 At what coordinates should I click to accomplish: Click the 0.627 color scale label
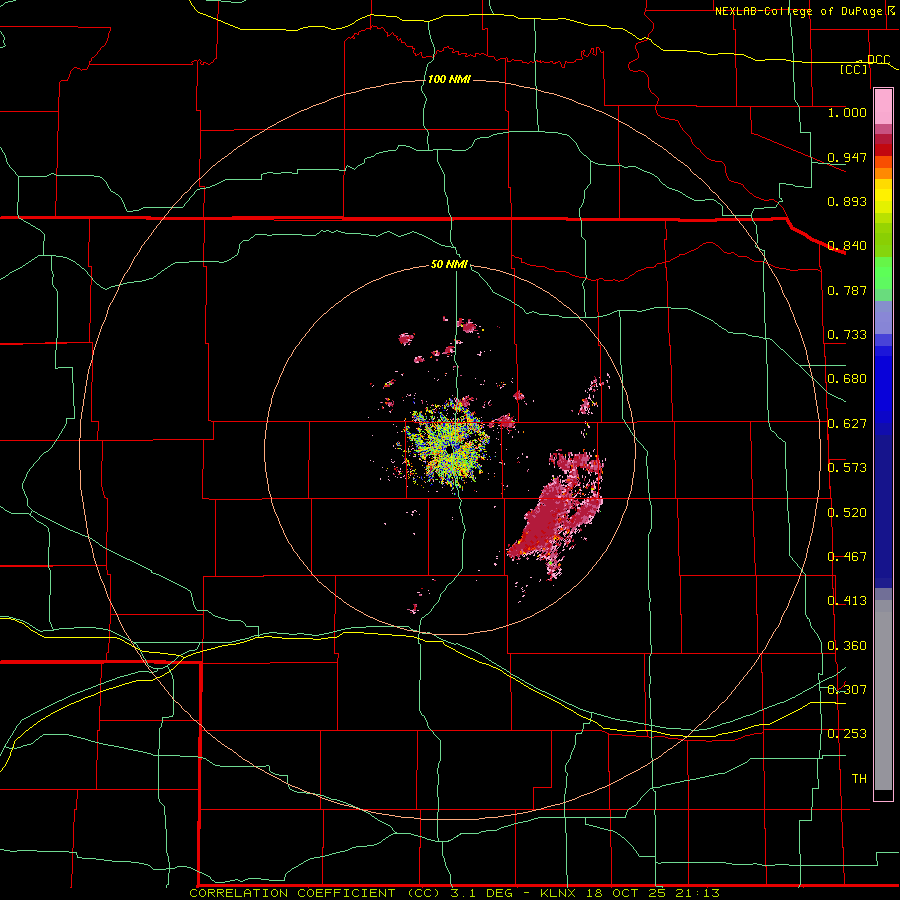pos(847,424)
